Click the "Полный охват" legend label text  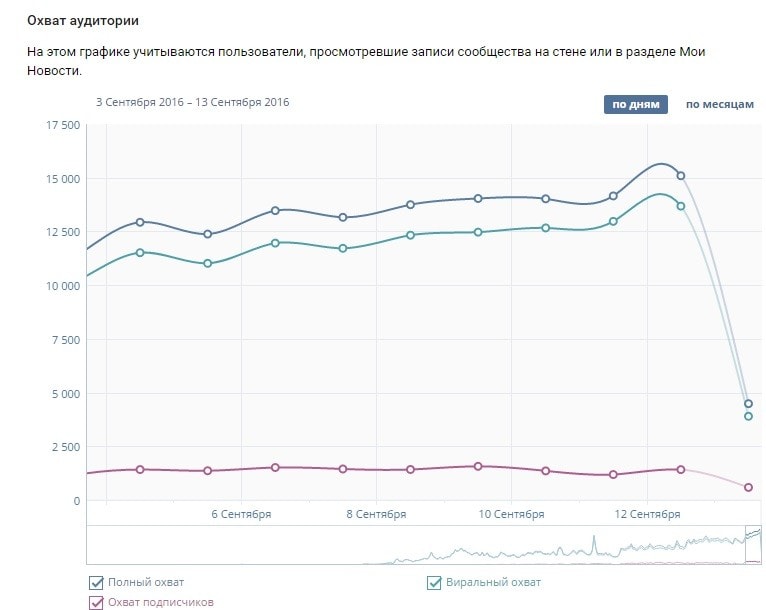[146, 582]
